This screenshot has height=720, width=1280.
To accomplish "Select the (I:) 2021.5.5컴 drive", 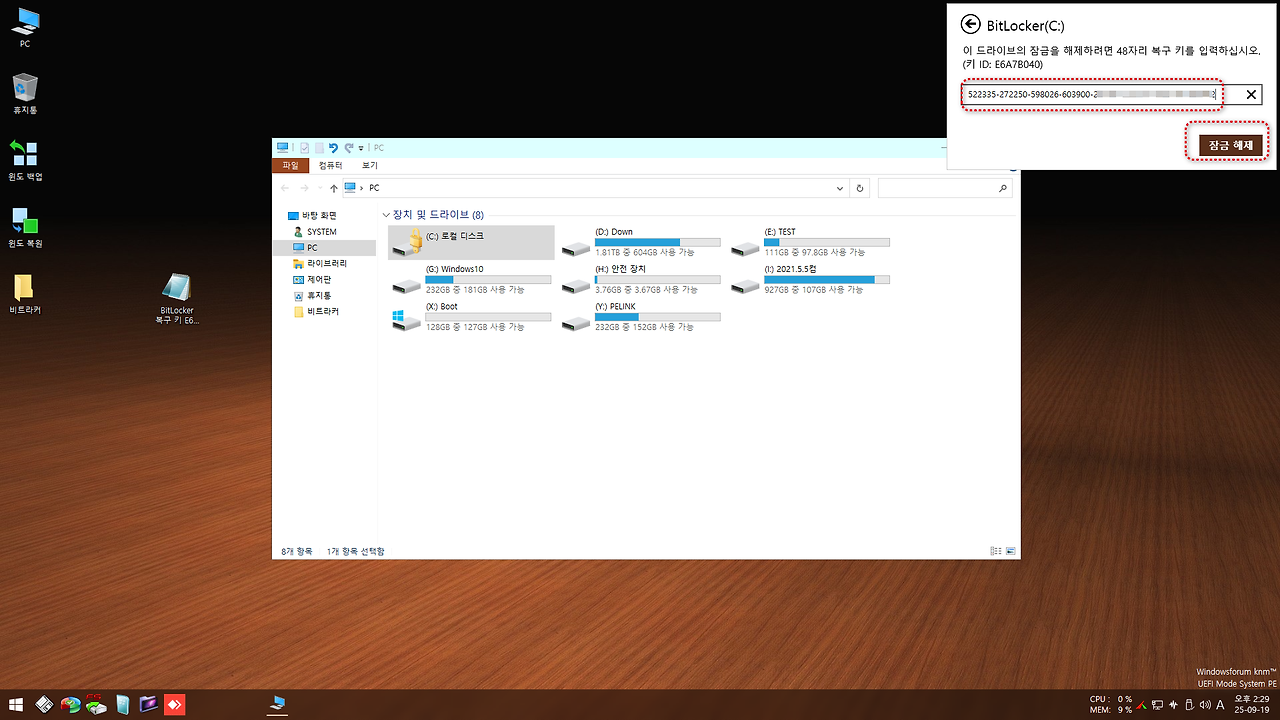I will (x=810, y=279).
